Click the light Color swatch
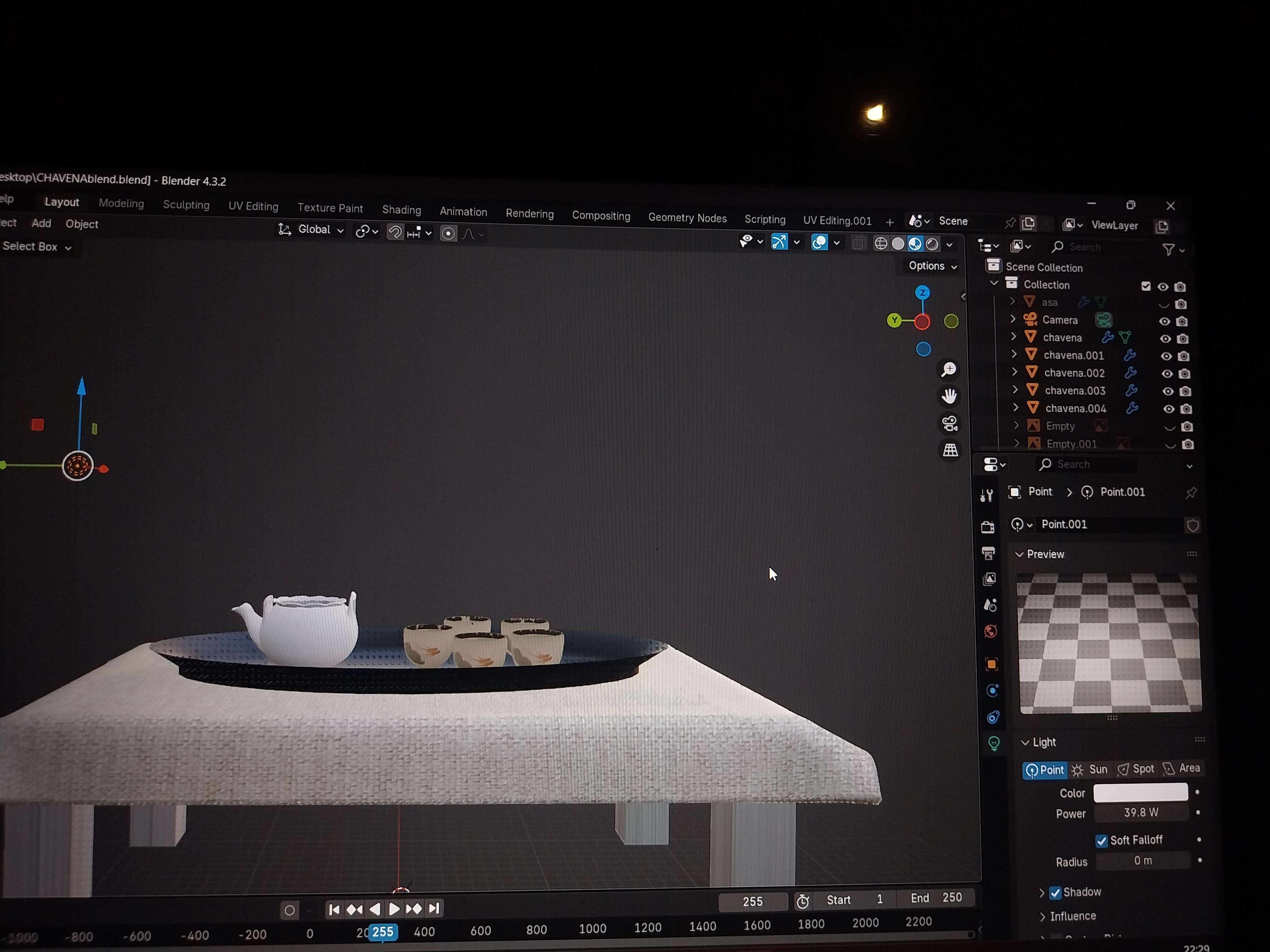This screenshot has width=1270, height=952. tap(1140, 792)
